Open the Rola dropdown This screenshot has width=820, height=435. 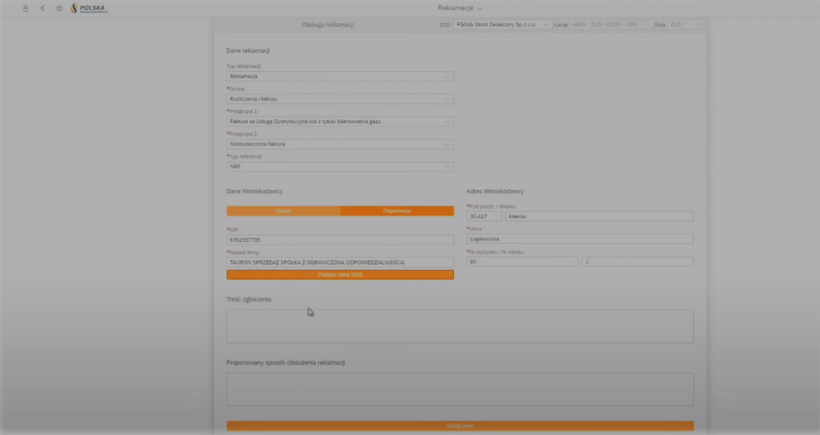(686, 25)
